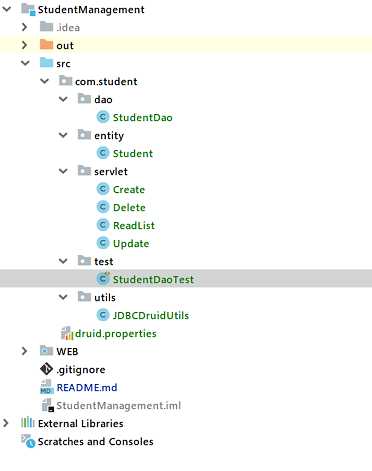This screenshot has height=471, width=372.
Task: Click the JDBCDruidUtils class icon
Action: 103,315
